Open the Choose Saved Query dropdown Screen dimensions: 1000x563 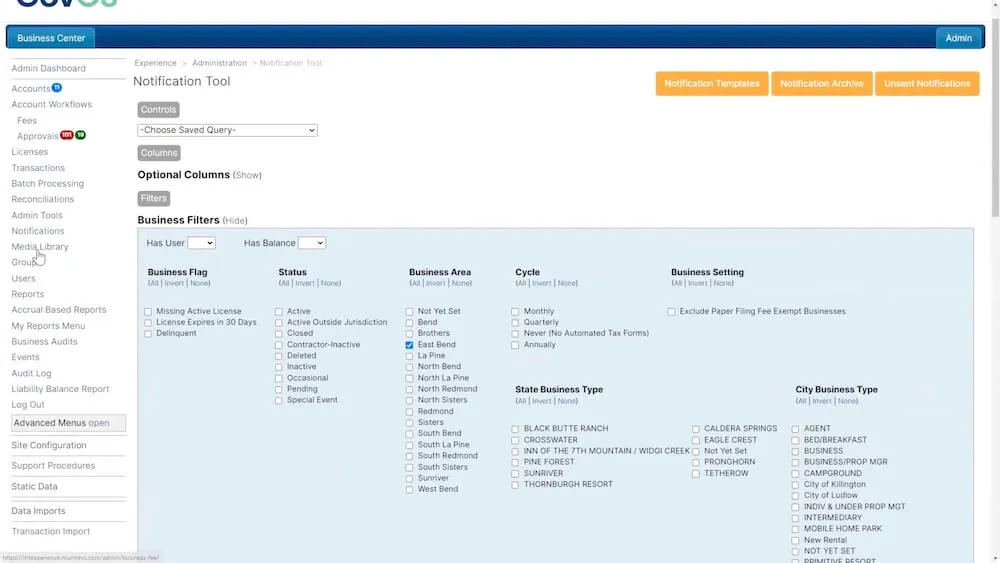point(227,130)
